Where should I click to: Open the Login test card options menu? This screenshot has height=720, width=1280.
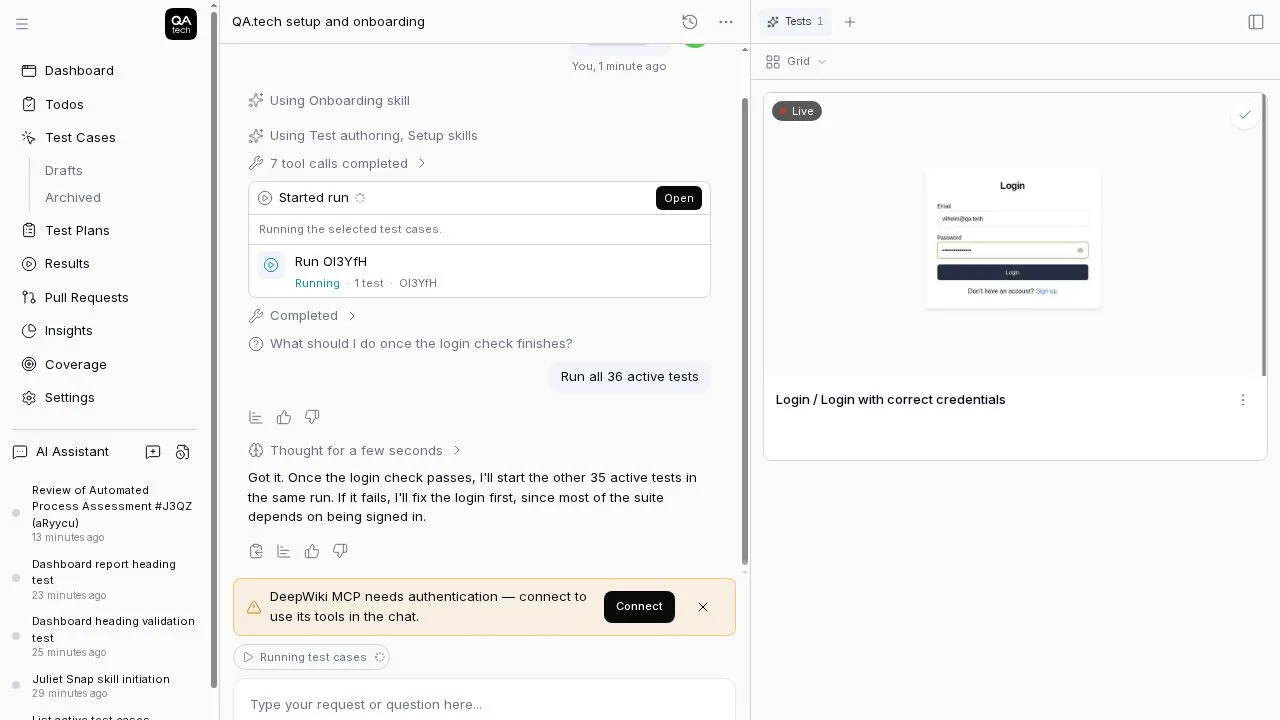(1243, 400)
